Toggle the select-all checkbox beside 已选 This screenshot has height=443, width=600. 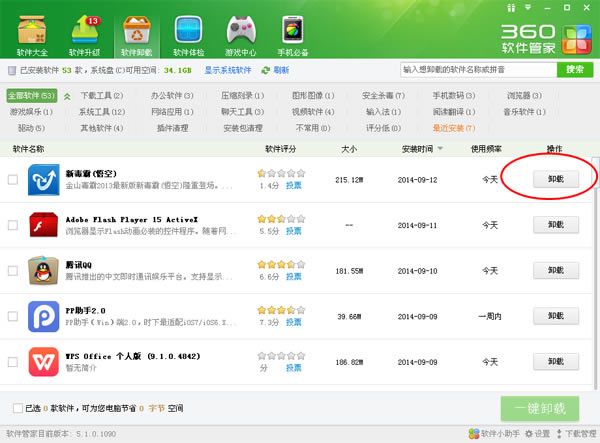[18, 408]
